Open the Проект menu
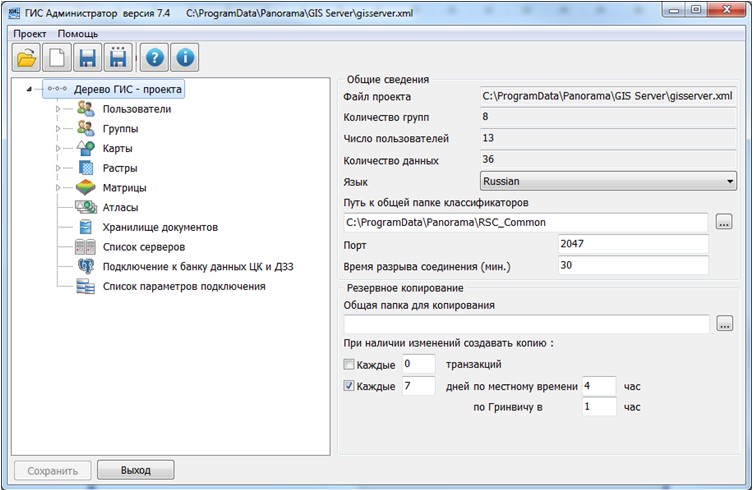753x490 pixels. [30, 34]
